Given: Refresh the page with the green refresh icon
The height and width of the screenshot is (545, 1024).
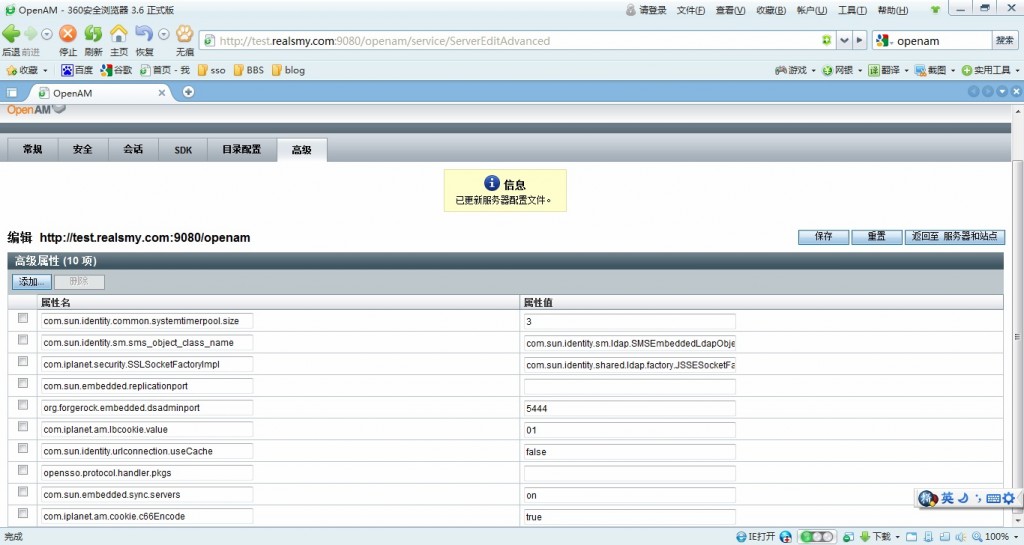Looking at the screenshot, I should coord(93,33).
